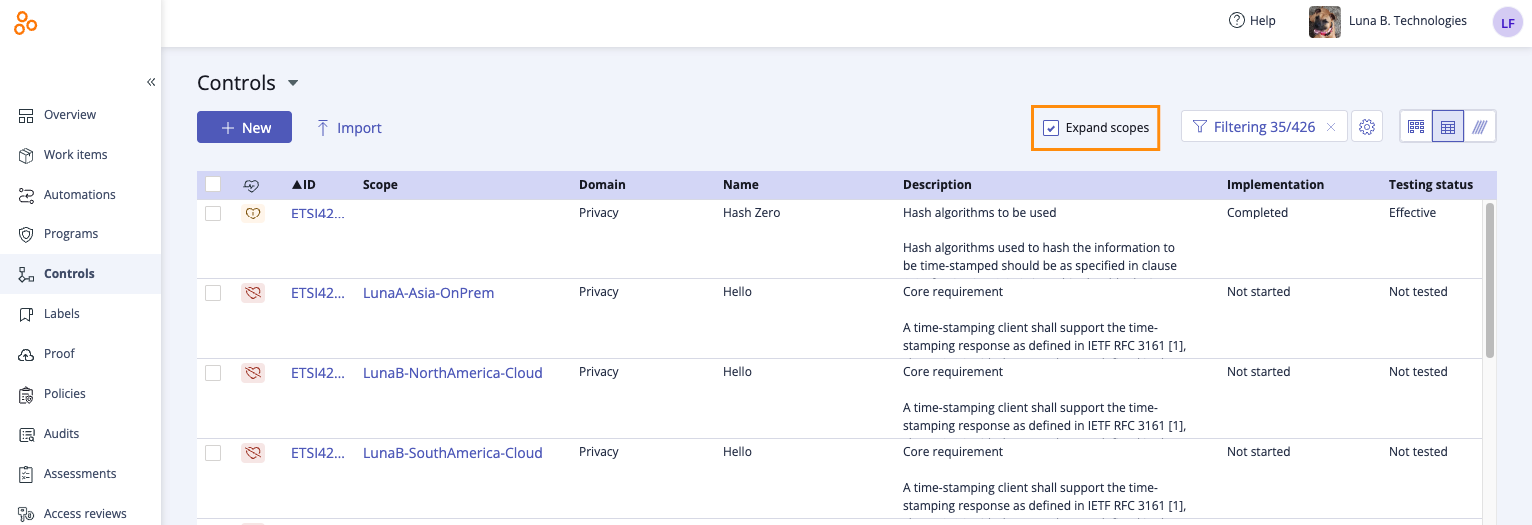Sort by the ID column header
The image size is (1532, 525).
pyautogui.click(x=304, y=185)
